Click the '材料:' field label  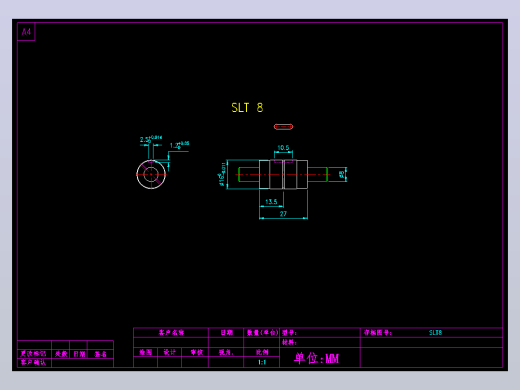coord(289,342)
